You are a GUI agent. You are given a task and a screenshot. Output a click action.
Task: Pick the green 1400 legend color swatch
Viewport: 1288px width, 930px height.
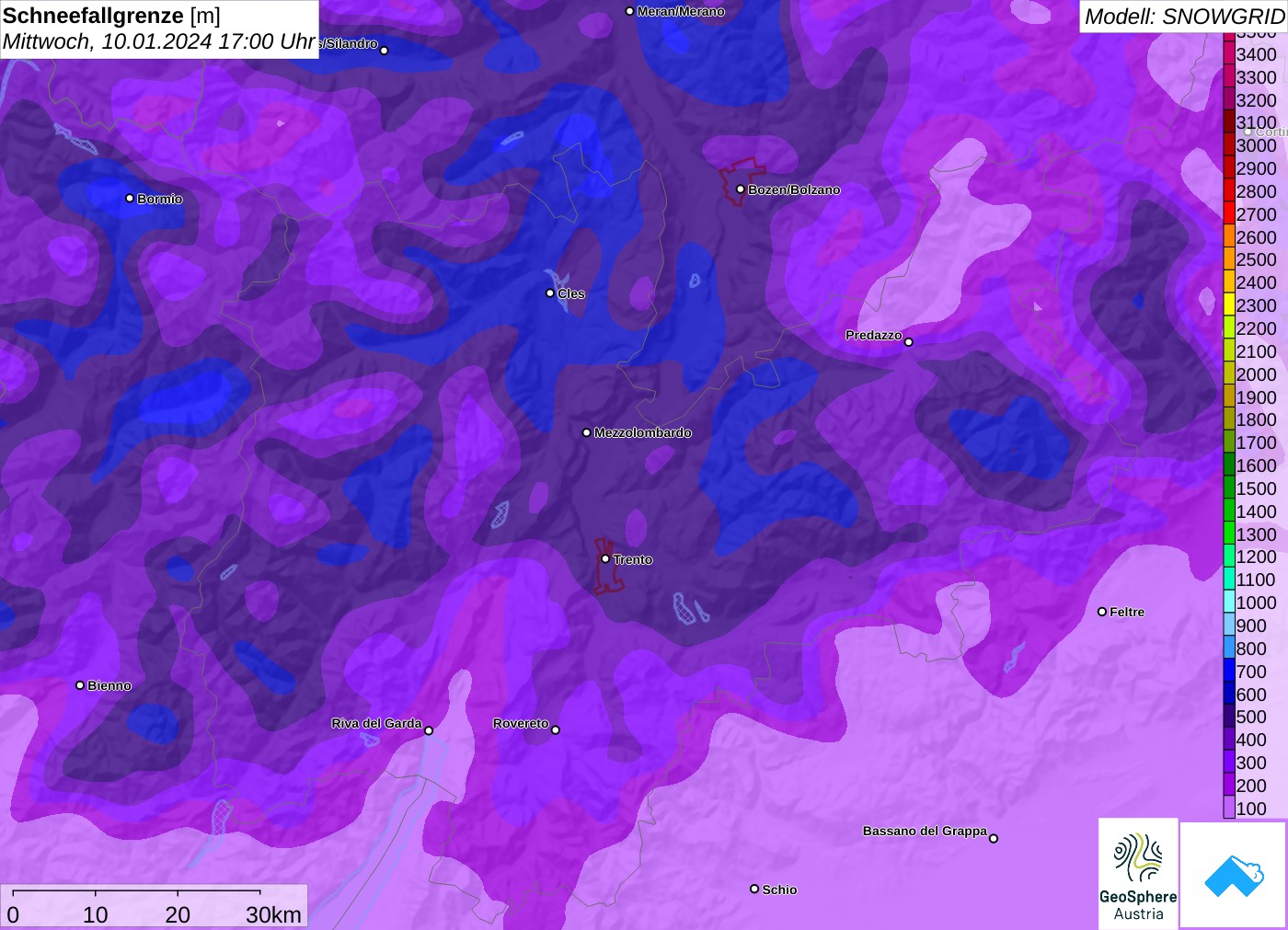tap(1229, 511)
